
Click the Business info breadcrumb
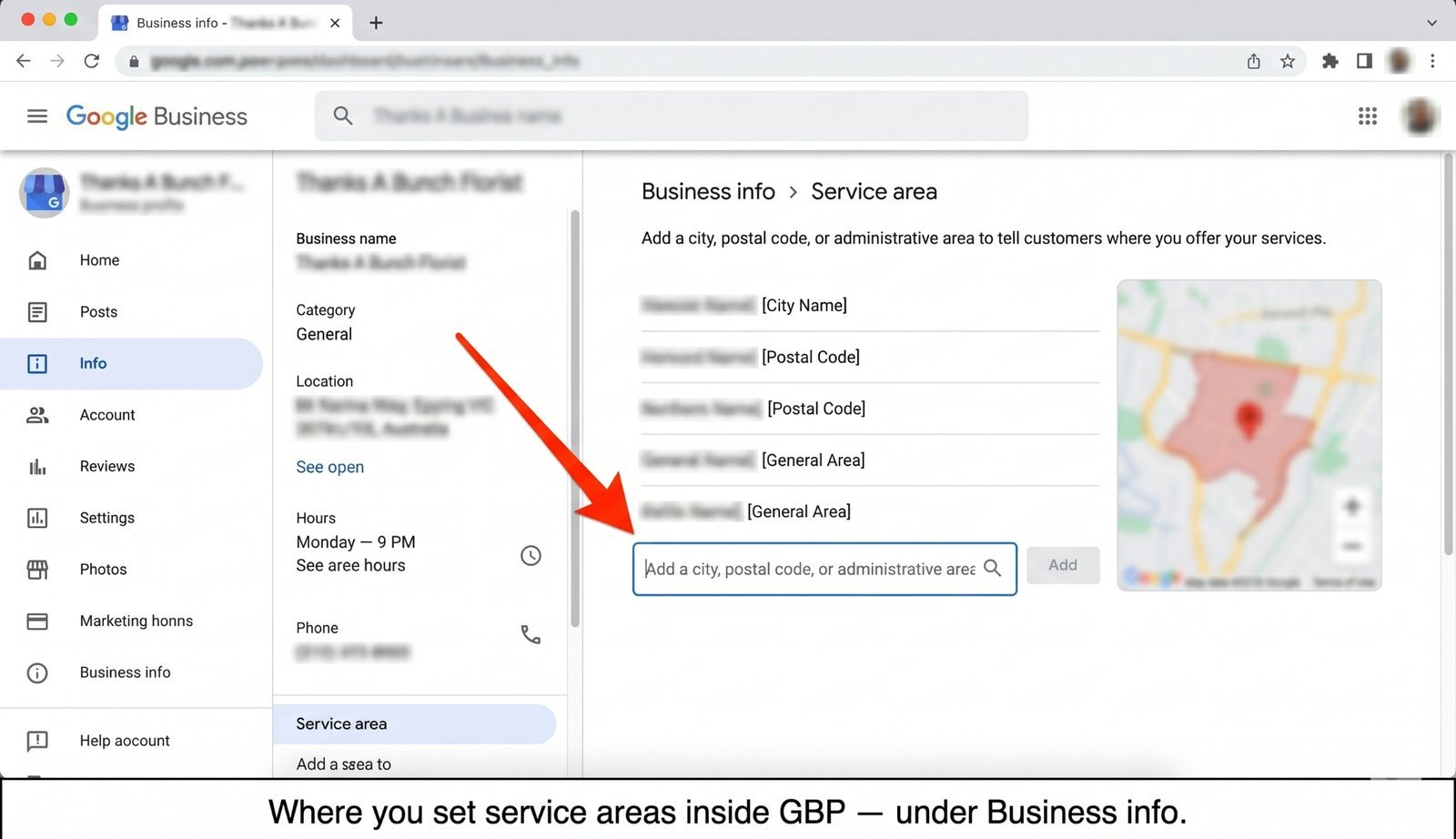[x=708, y=191]
